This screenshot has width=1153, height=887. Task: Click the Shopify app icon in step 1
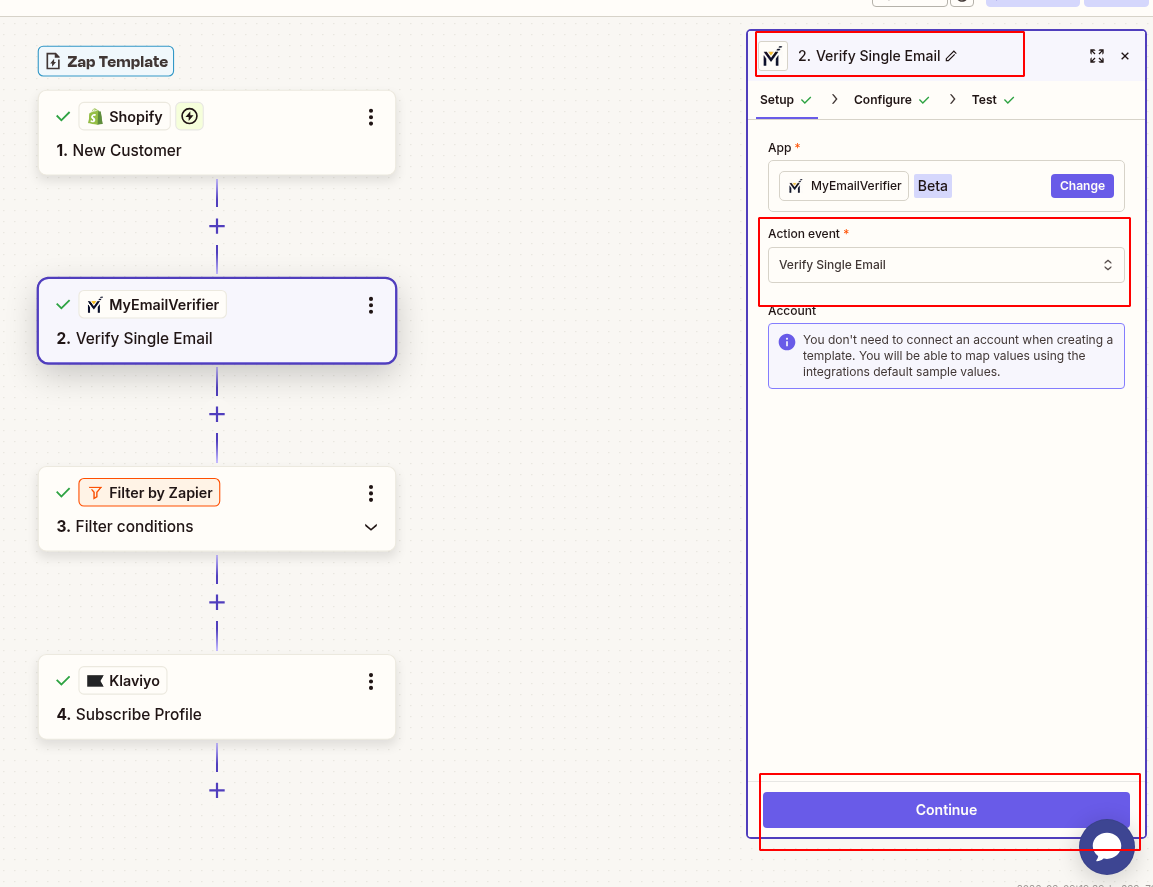click(x=97, y=116)
